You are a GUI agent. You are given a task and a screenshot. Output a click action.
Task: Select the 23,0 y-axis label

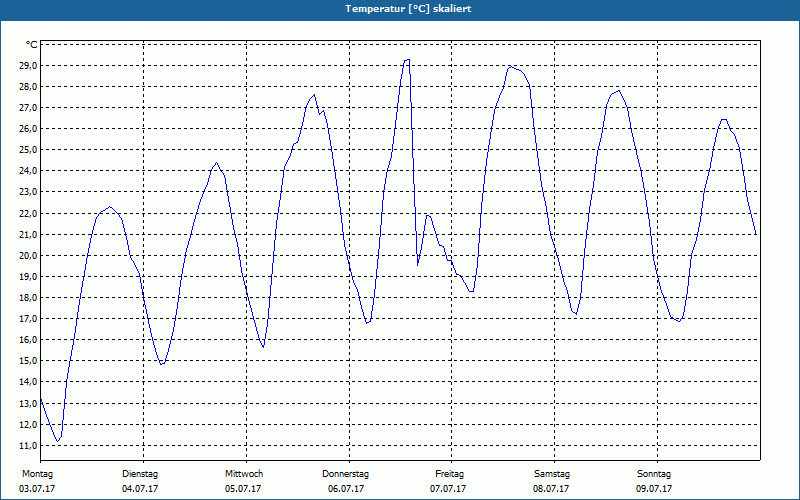[29, 192]
